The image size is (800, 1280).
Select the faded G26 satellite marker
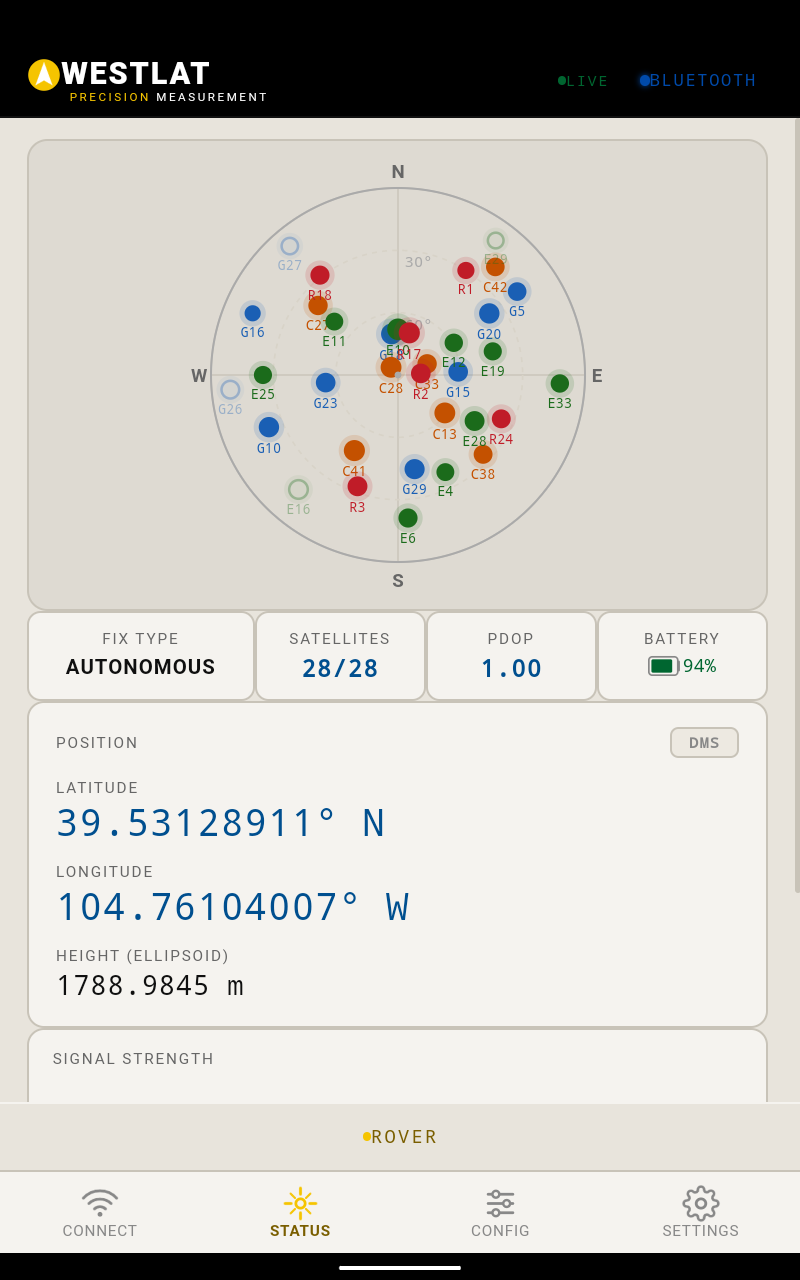pyautogui.click(x=230, y=390)
